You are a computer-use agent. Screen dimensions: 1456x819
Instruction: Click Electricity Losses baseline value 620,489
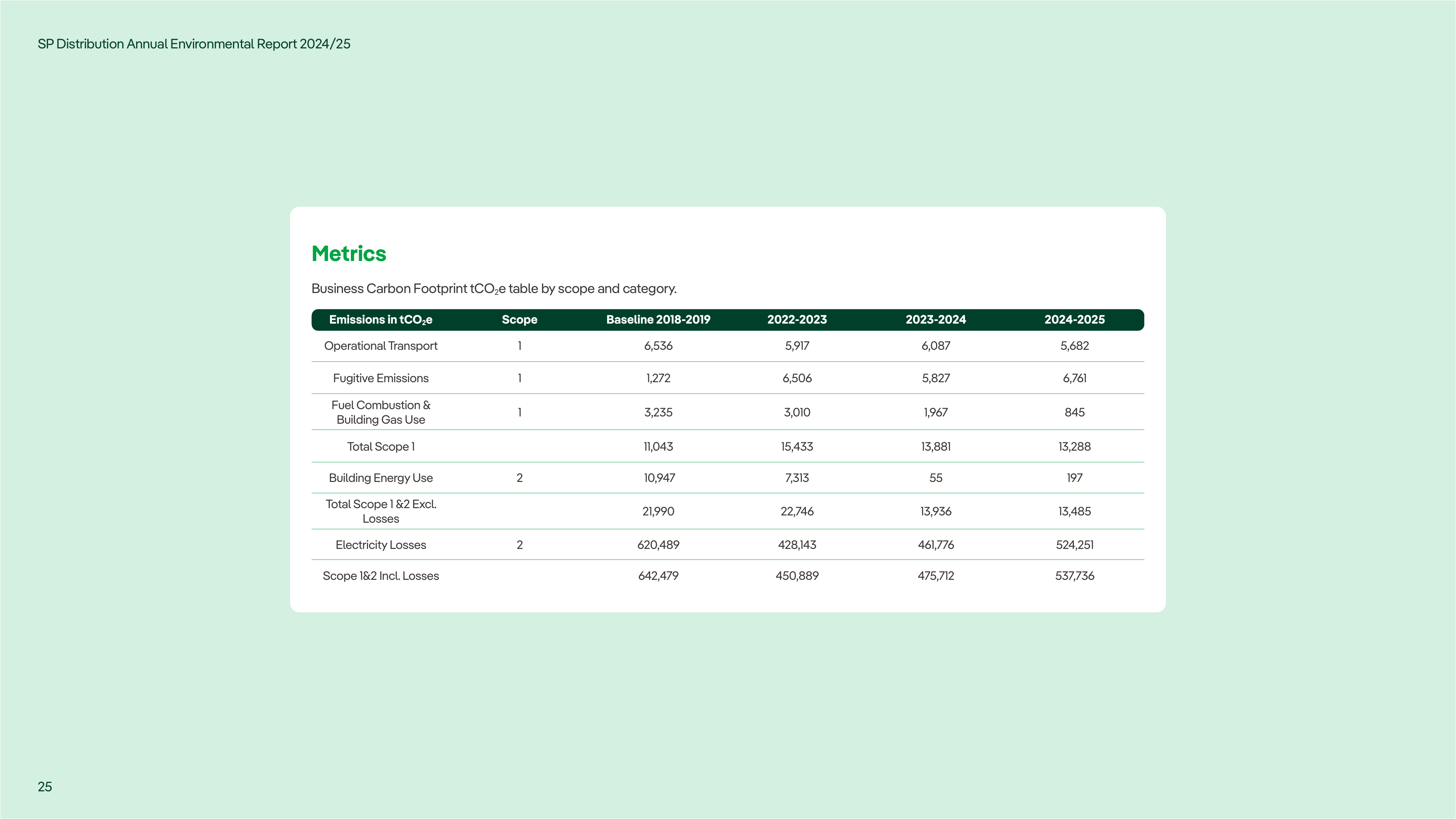click(x=658, y=545)
